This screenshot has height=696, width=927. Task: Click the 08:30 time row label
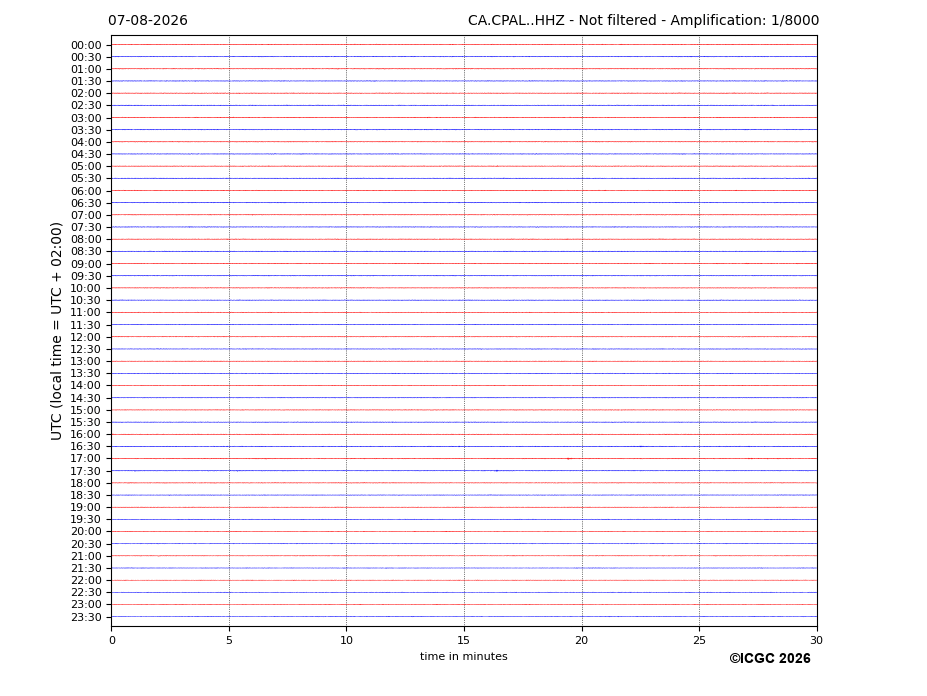pyautogui.click(x=86, y=252)
